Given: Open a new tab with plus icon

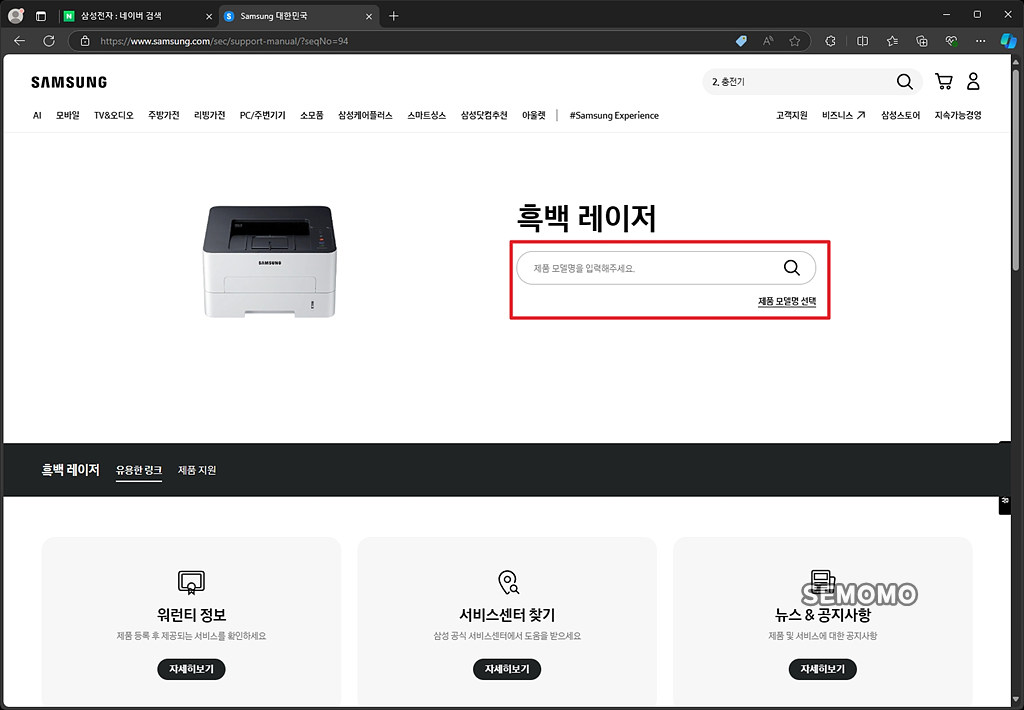Looking at the screenshot, I should tap(393, 16).
